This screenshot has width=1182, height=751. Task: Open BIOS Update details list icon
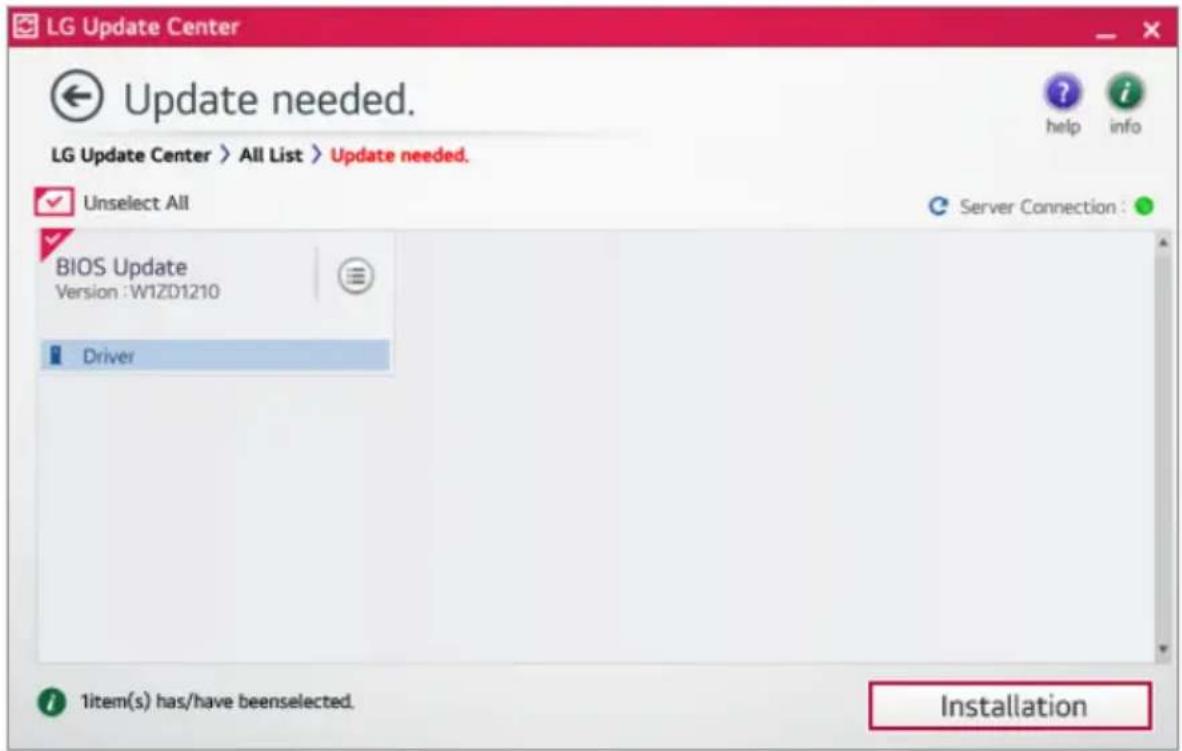point(355,276)
